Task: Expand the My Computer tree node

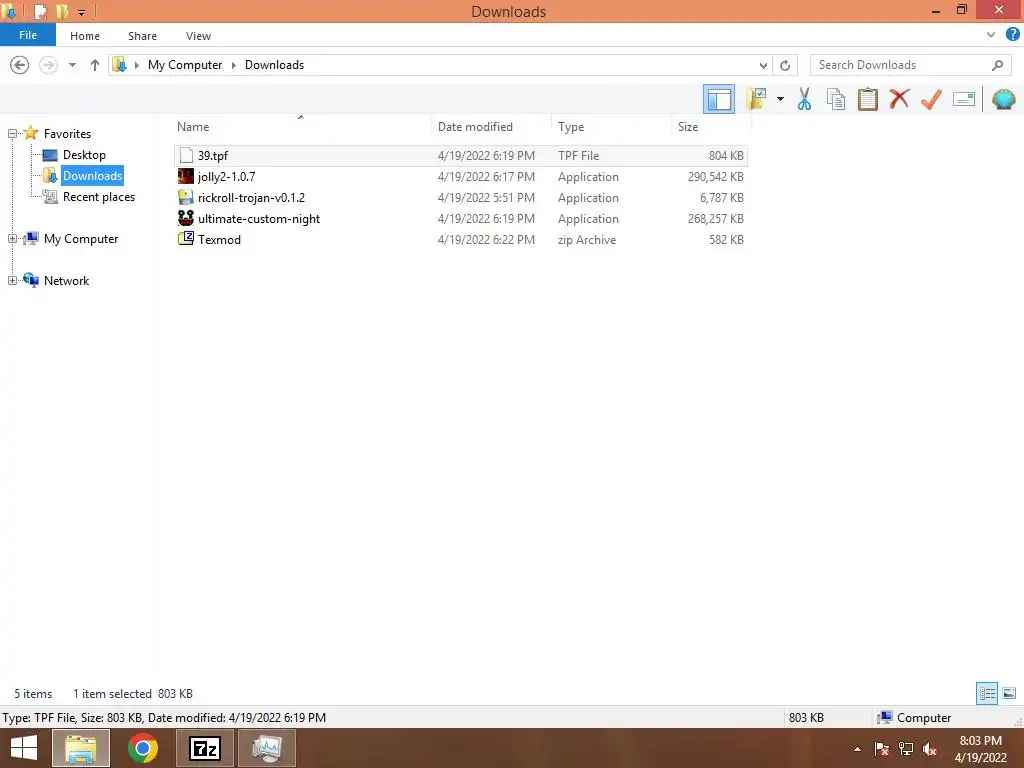Action: click(x=12, y=238)
